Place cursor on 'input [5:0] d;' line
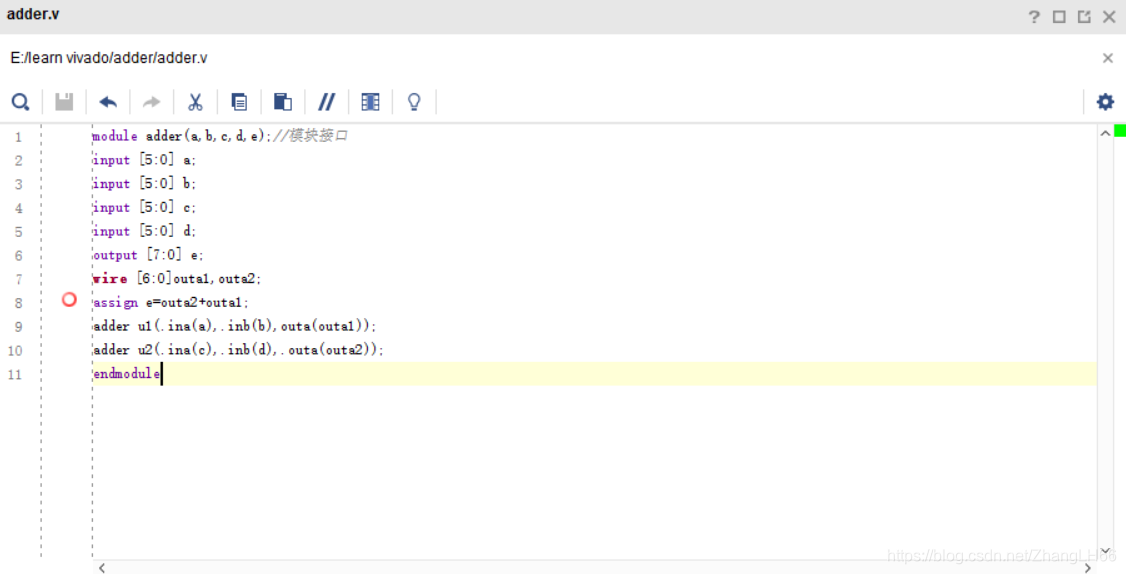1126x574 pixels. pyautogui.click(x=144, y=231)
